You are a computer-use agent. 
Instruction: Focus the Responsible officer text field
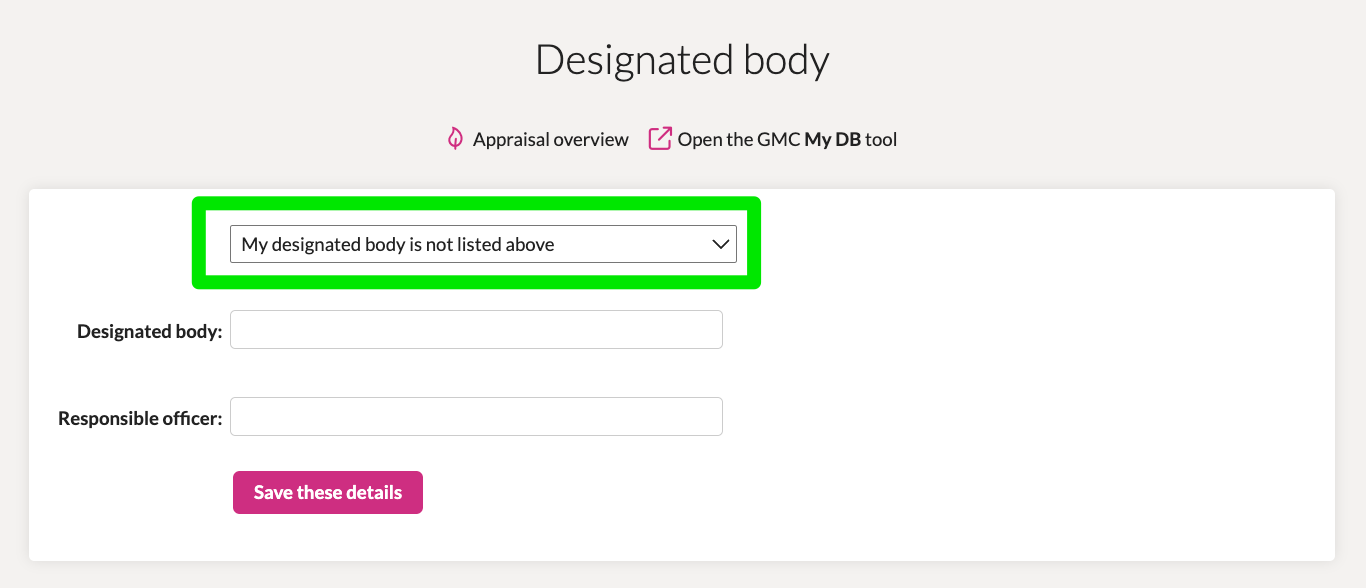[x=476, y=417]
